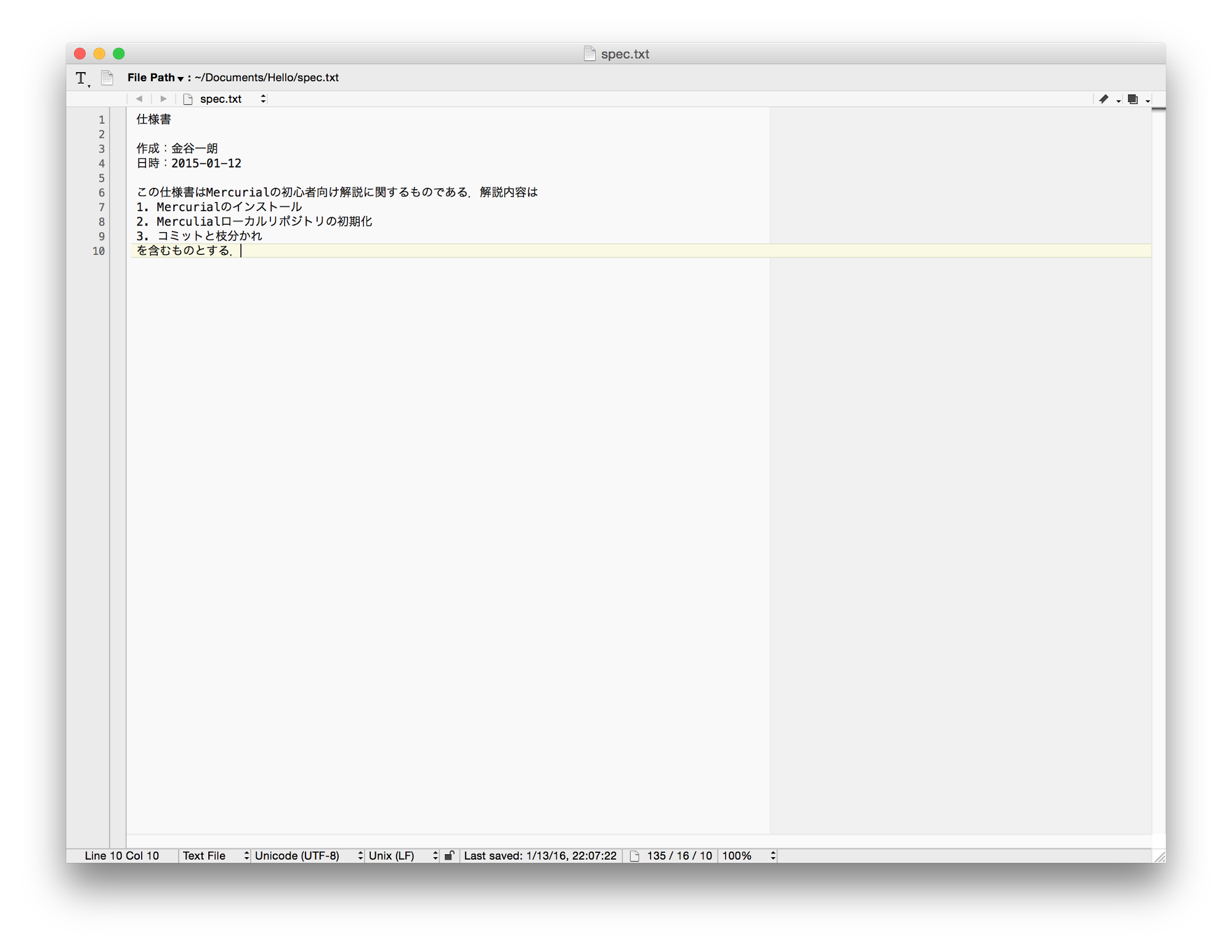The width and height of the screenshot is (1232, 952).
Task: Adjust the 100% zoom stepper
Action: point(772,855)
